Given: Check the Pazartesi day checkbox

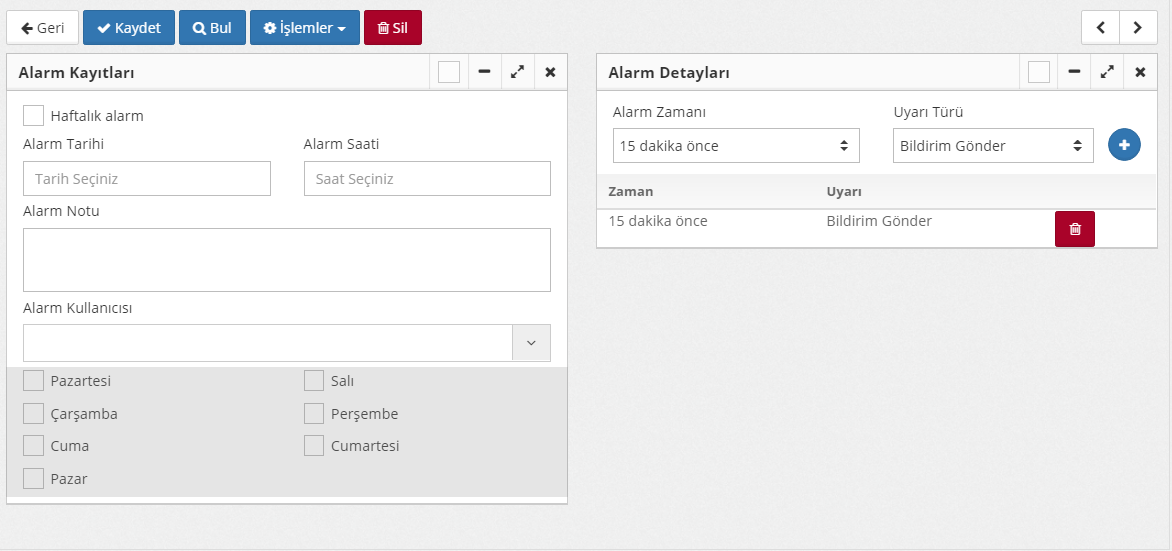Looking at the screenshot, I should pos(34,381).
